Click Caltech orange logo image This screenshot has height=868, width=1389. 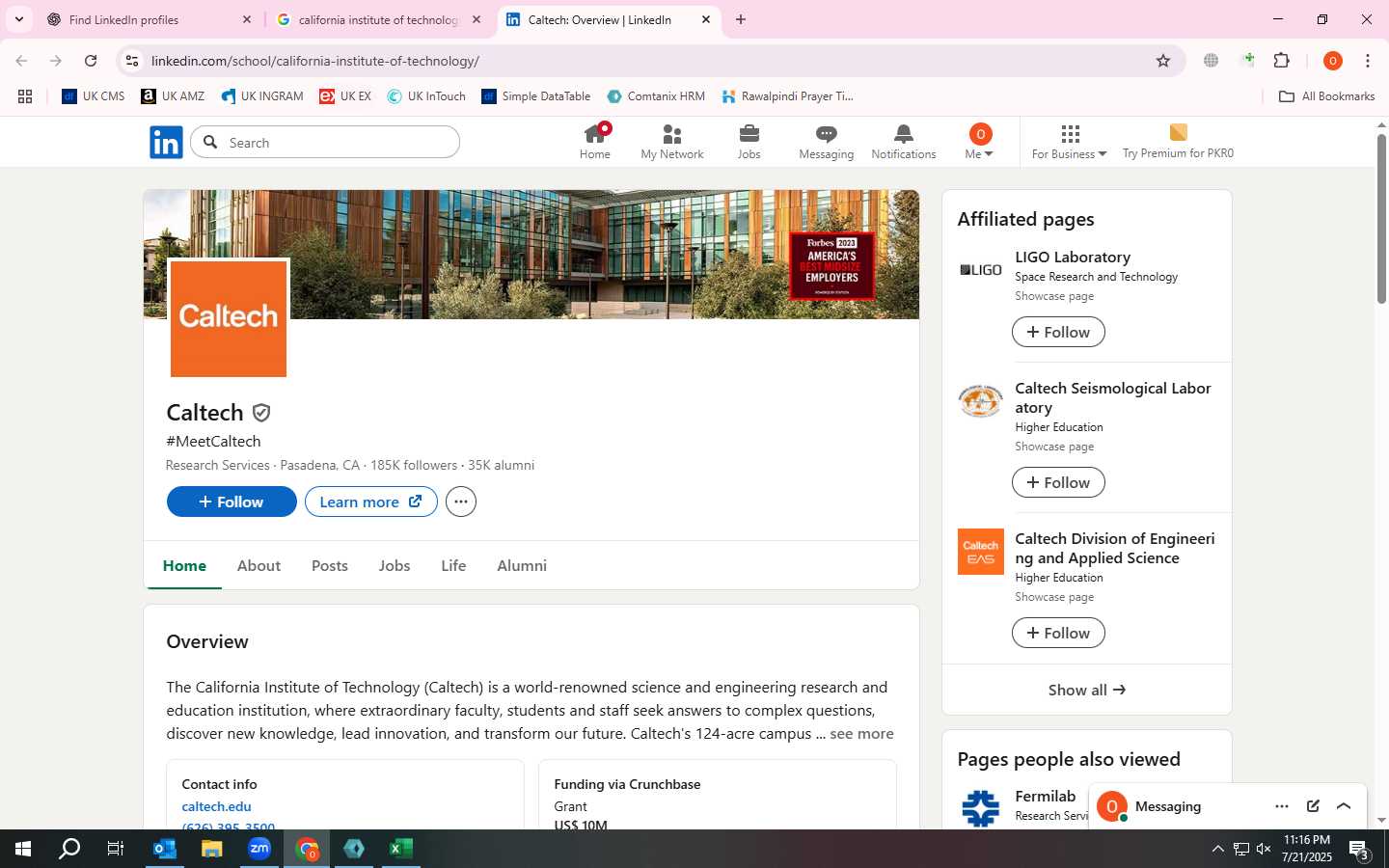(229, 317)
